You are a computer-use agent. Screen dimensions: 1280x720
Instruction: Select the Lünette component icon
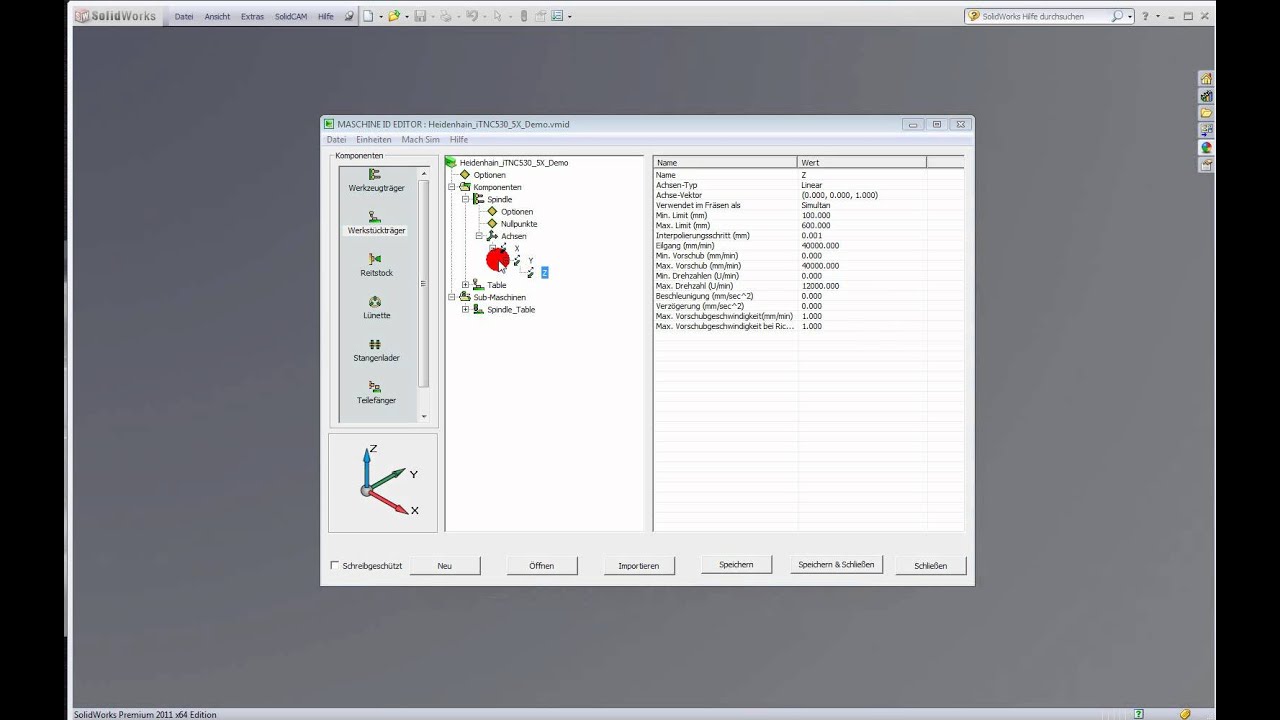(x=375, y=301)
